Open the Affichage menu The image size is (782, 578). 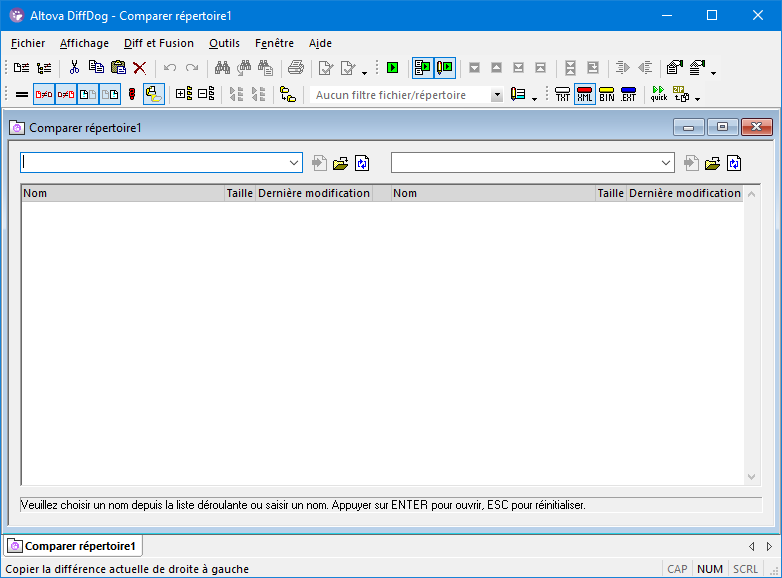click(84, 43)
